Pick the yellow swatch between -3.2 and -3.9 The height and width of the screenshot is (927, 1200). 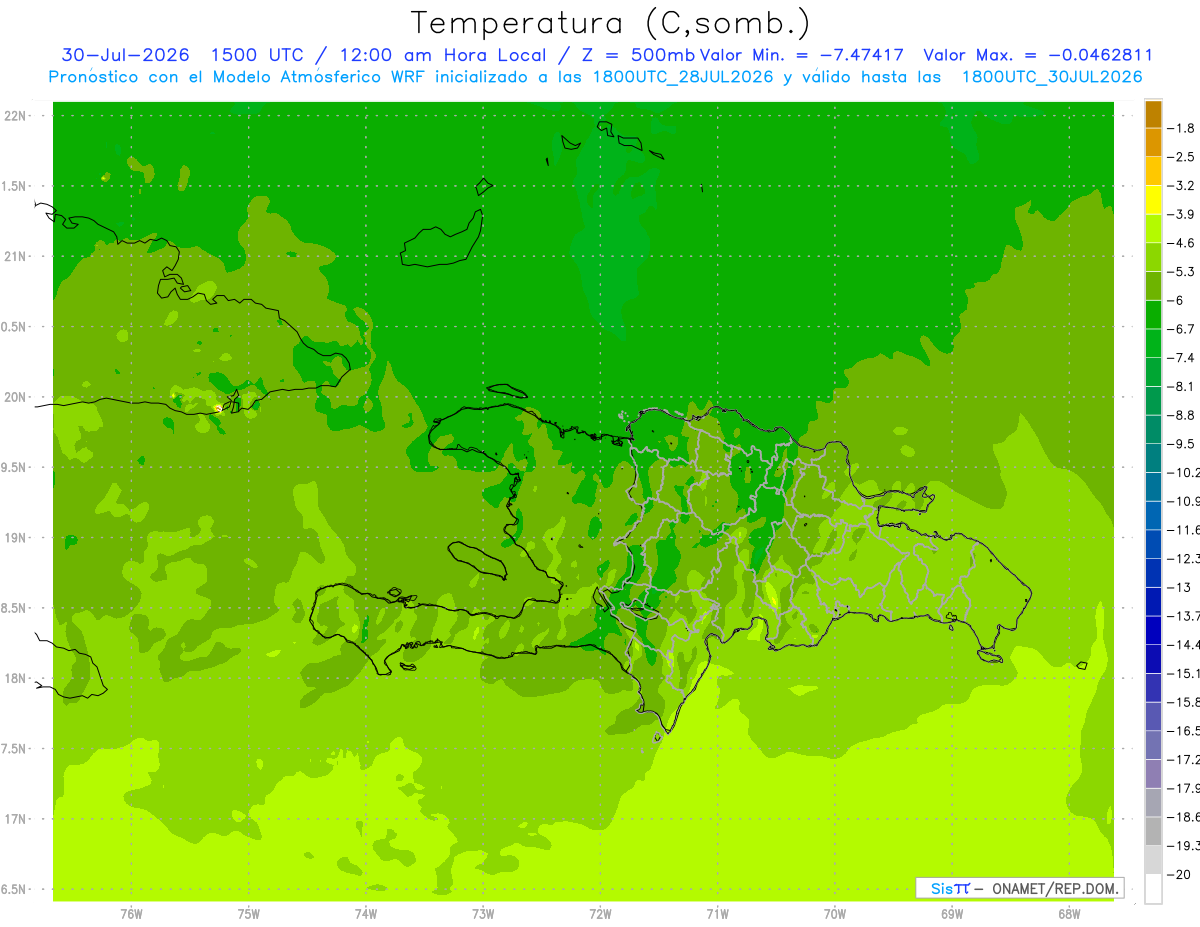point(1153,200)
